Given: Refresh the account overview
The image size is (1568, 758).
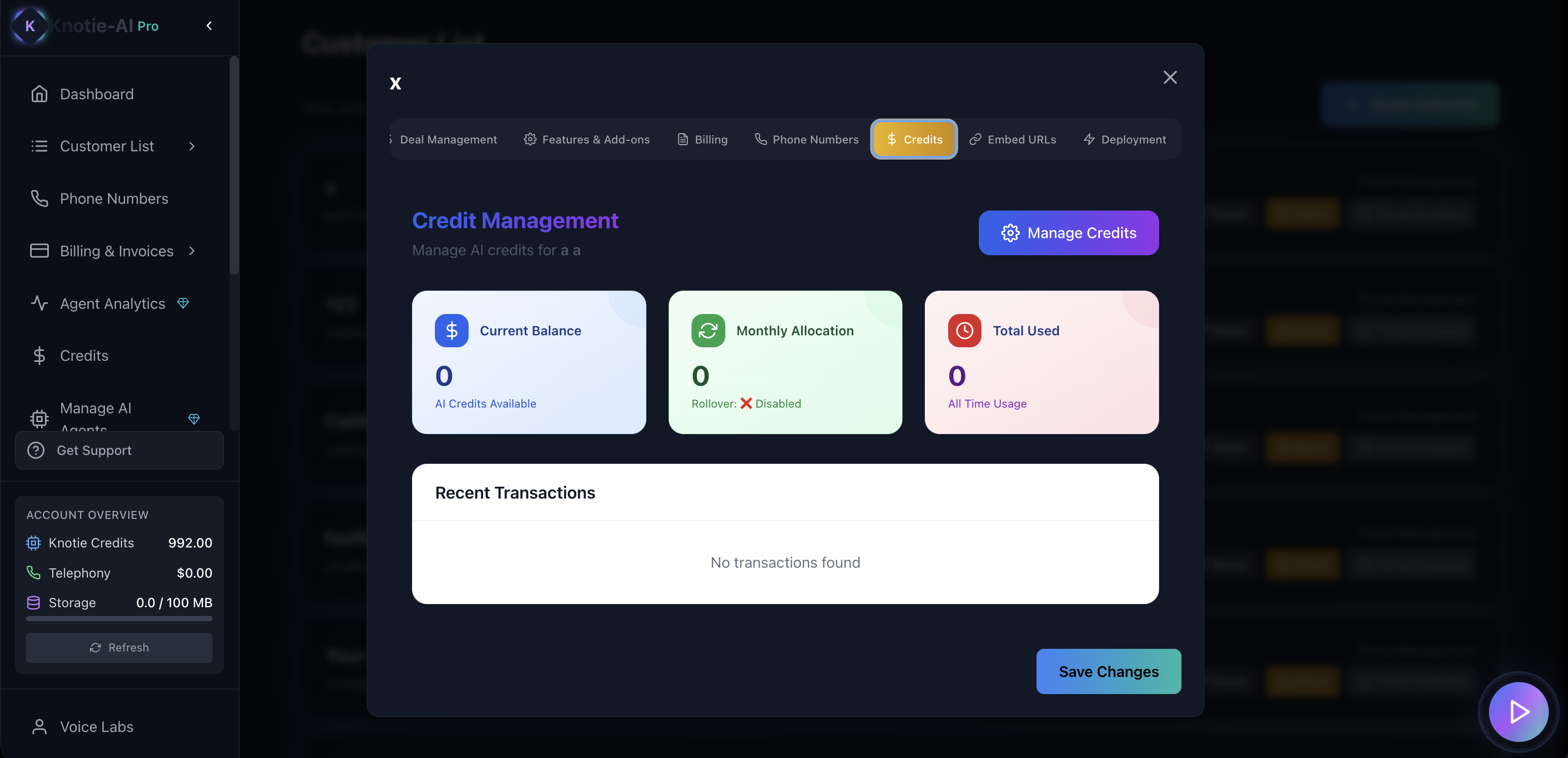Looking at the screenshot, I should [x=119, y=648].
